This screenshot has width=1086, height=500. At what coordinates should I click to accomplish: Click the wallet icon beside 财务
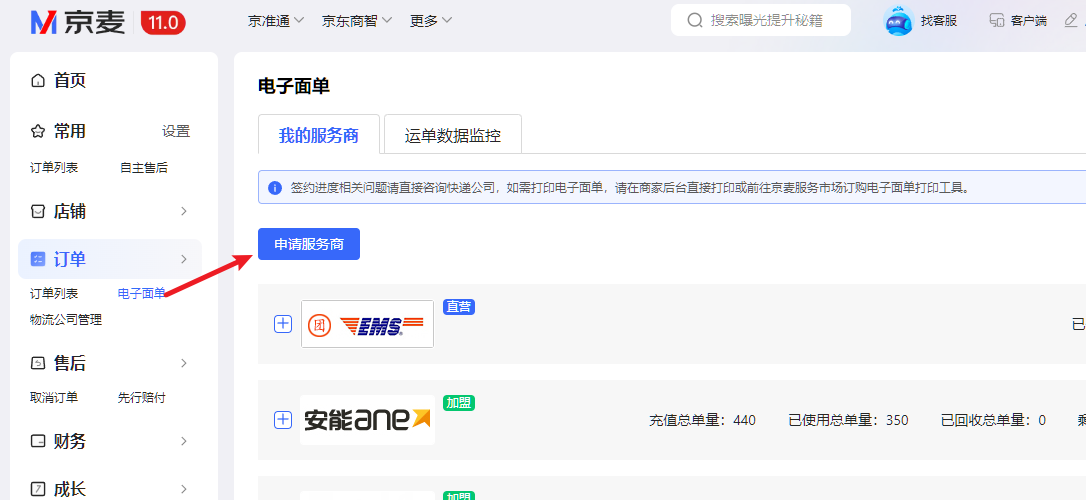tap(38, 441)
